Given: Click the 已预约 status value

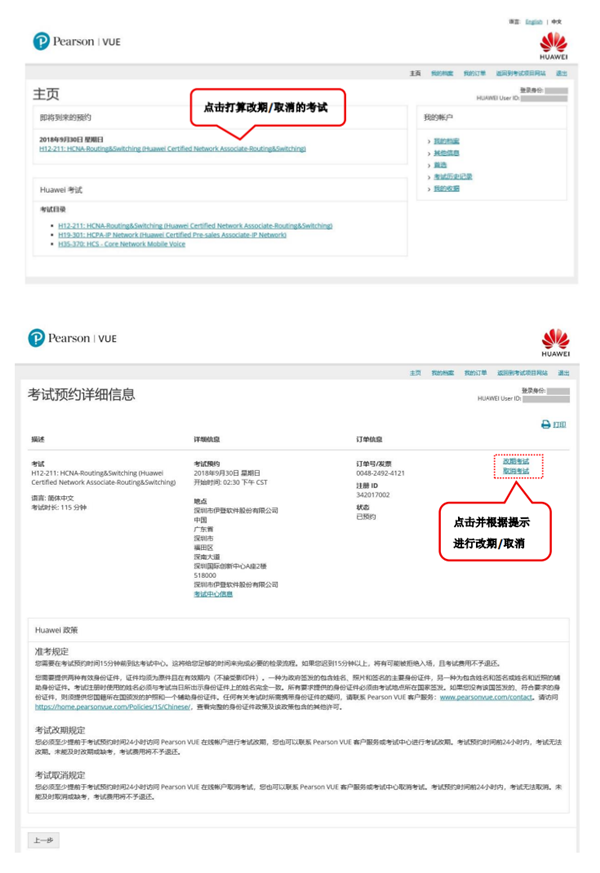Looking at the screenshot, I should point(366,517).
